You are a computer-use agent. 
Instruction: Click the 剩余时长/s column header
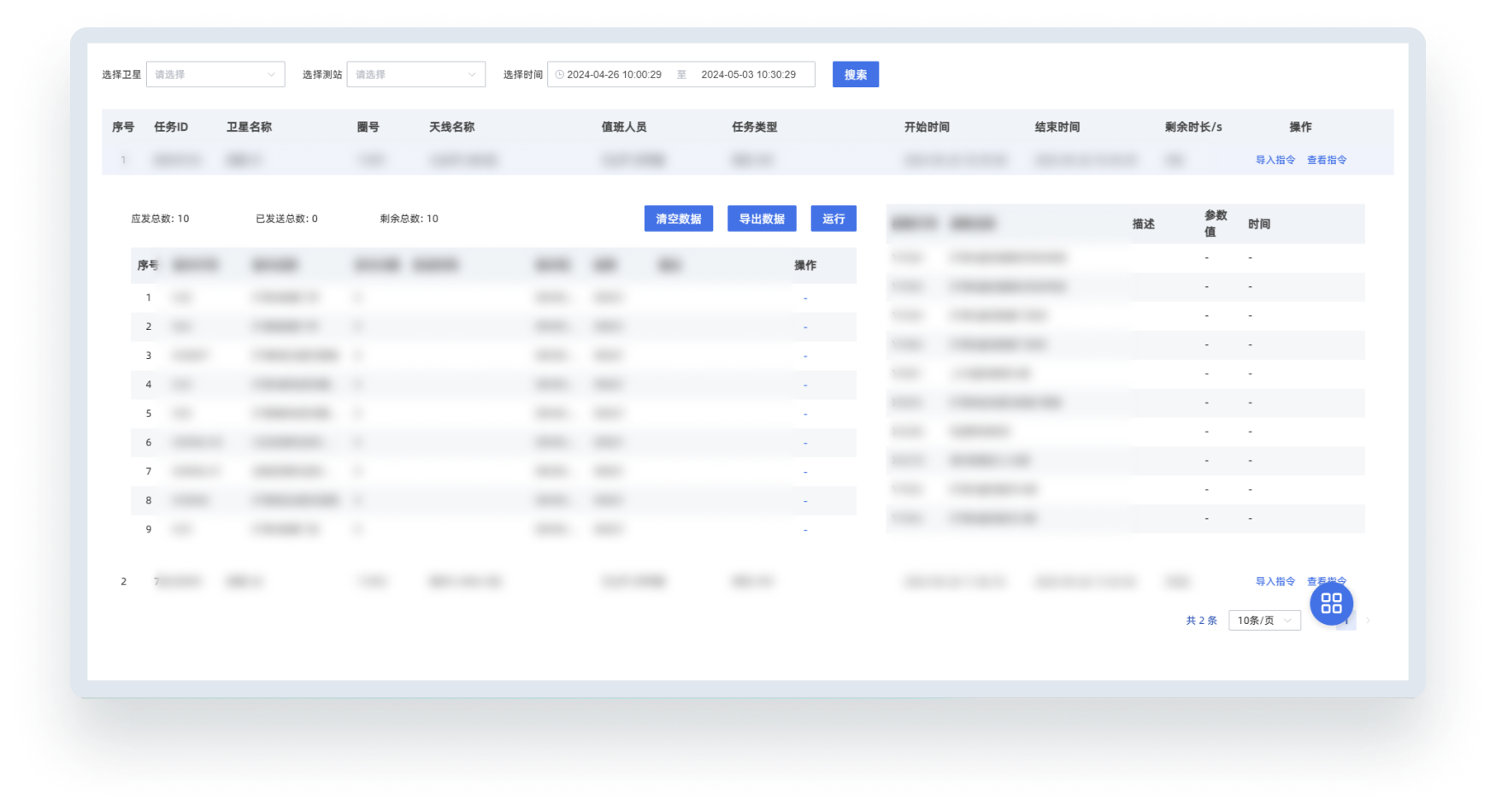1193,127
